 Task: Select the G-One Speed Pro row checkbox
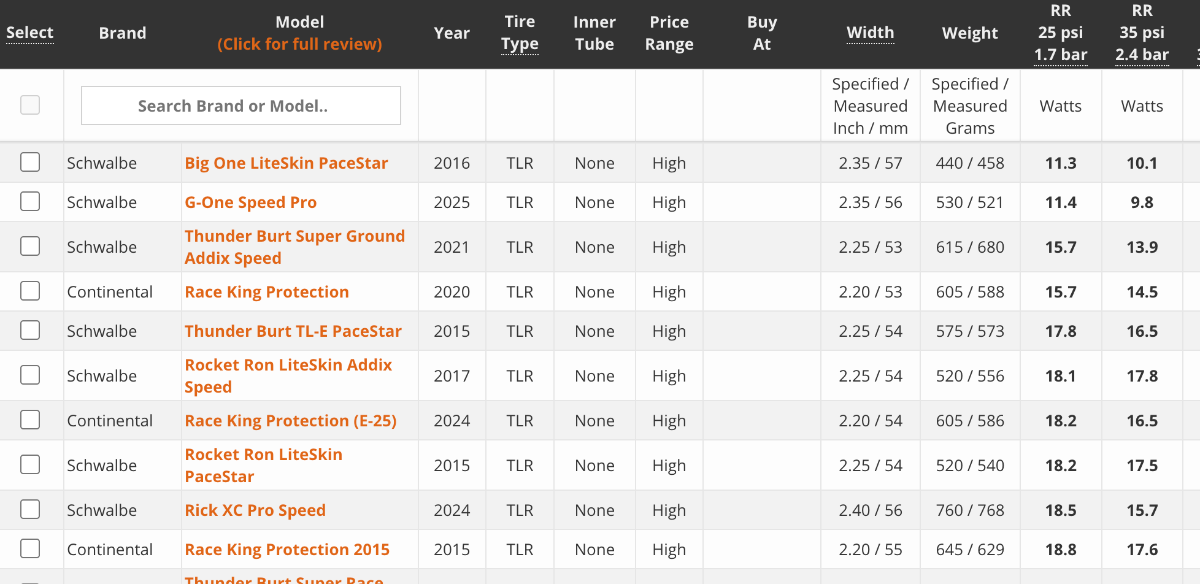click(x=30, y=201)
